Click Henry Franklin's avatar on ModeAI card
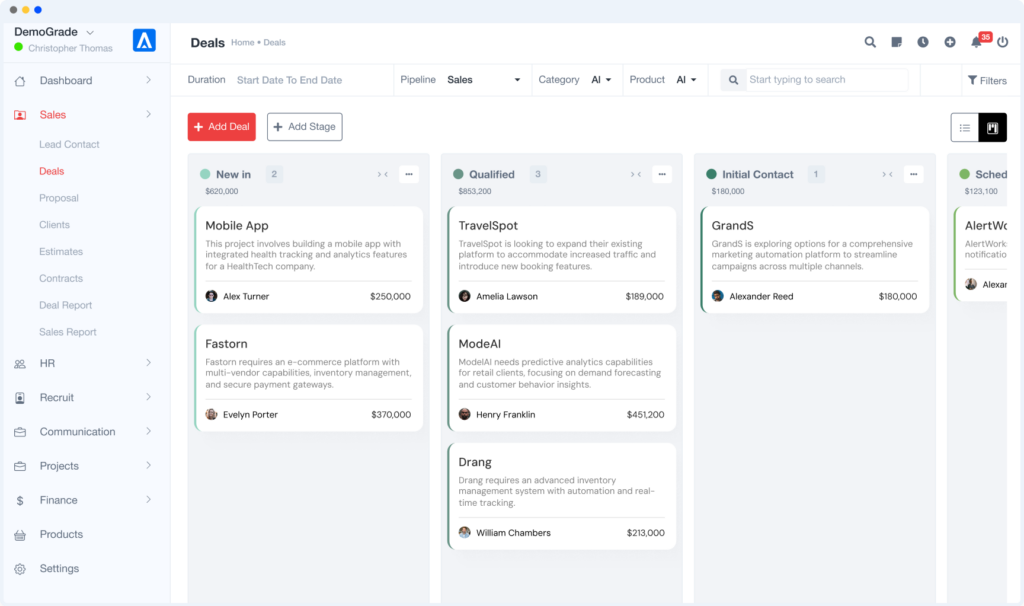Screen dimensions: 1024x606 click(x=464, y=414)
